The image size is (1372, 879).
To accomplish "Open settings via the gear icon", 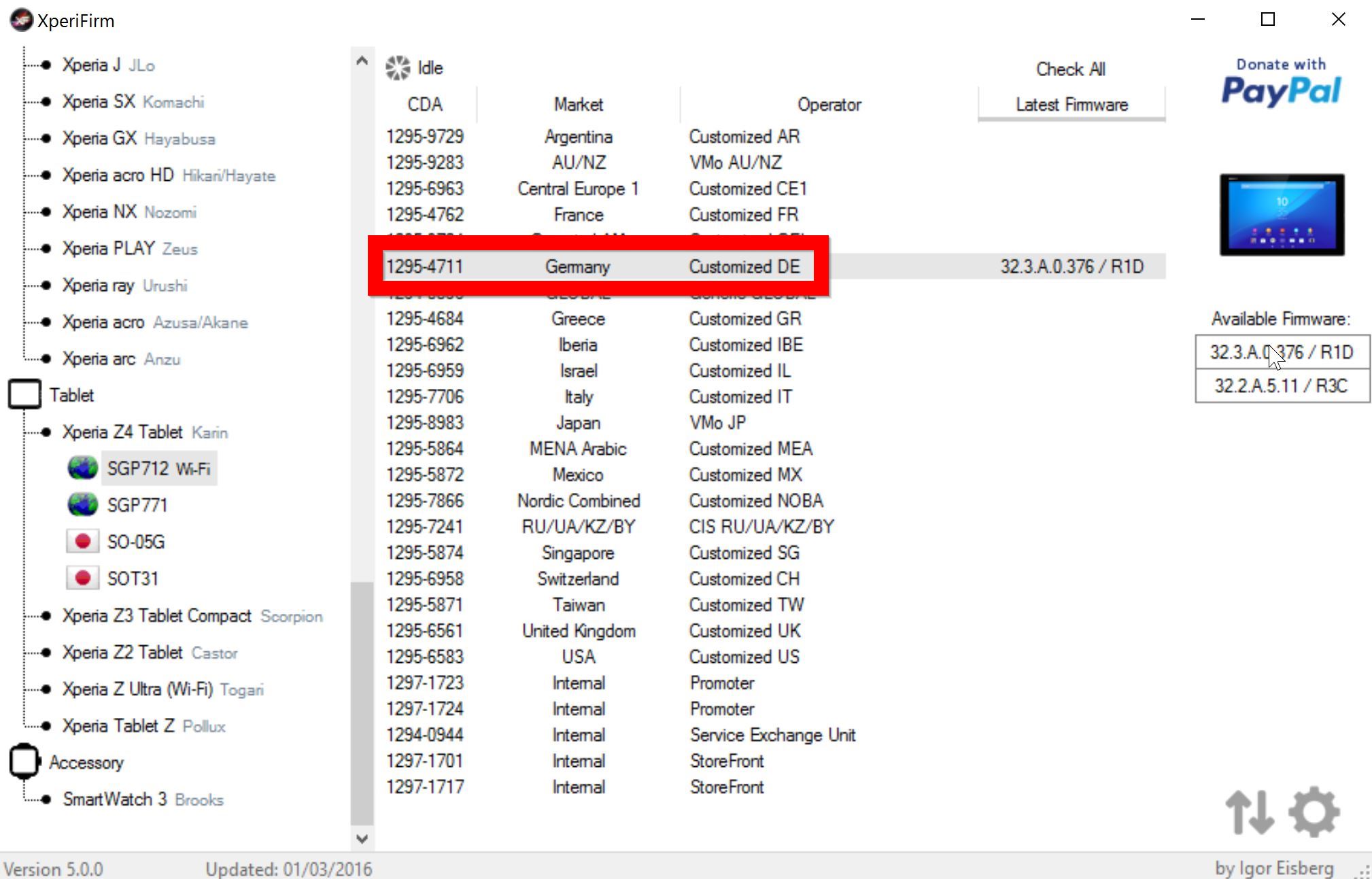I will pos(1314,812).
